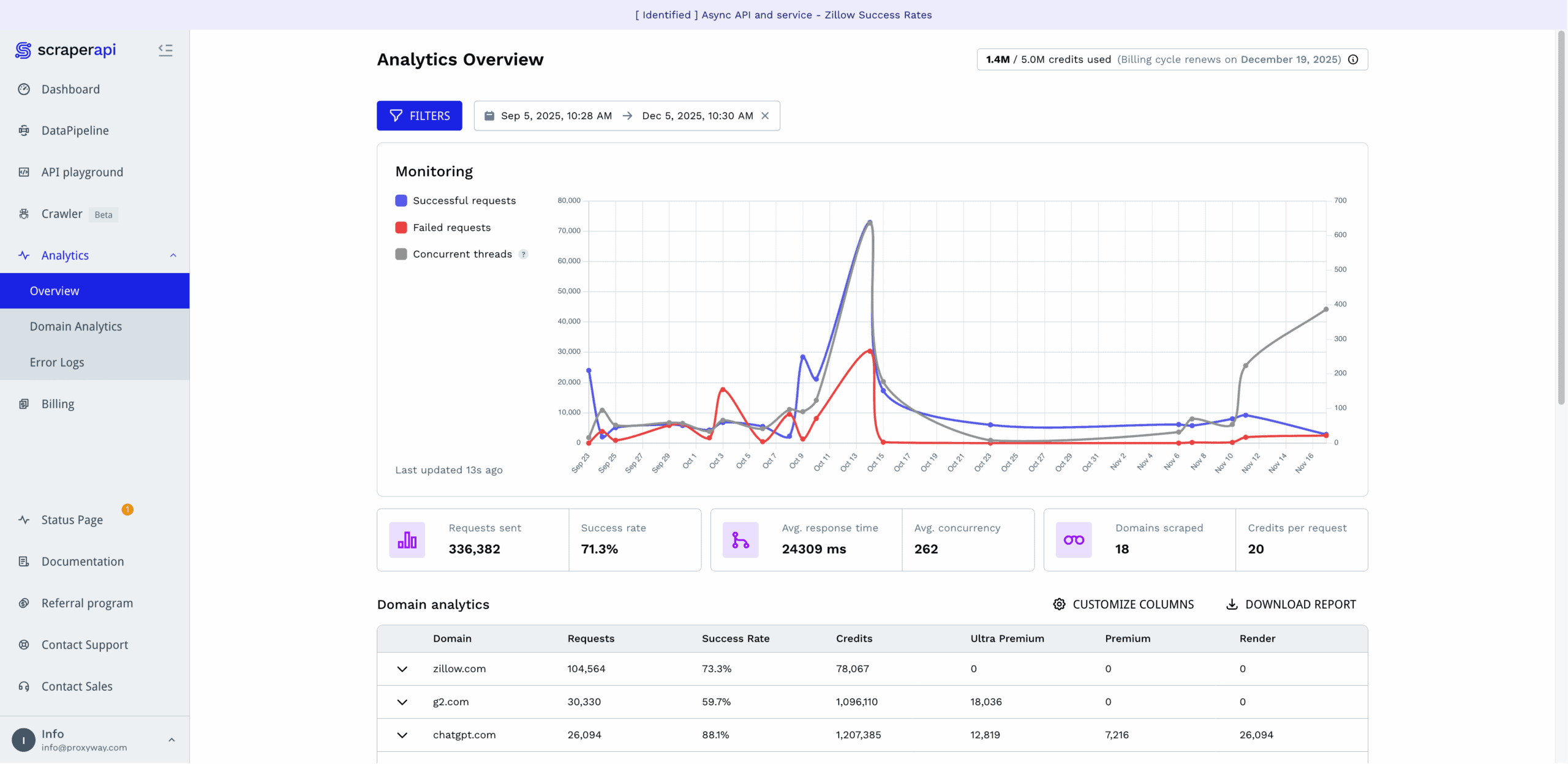
Task: Click the ScraperAPI logo
Action: (x=66, y=50)
